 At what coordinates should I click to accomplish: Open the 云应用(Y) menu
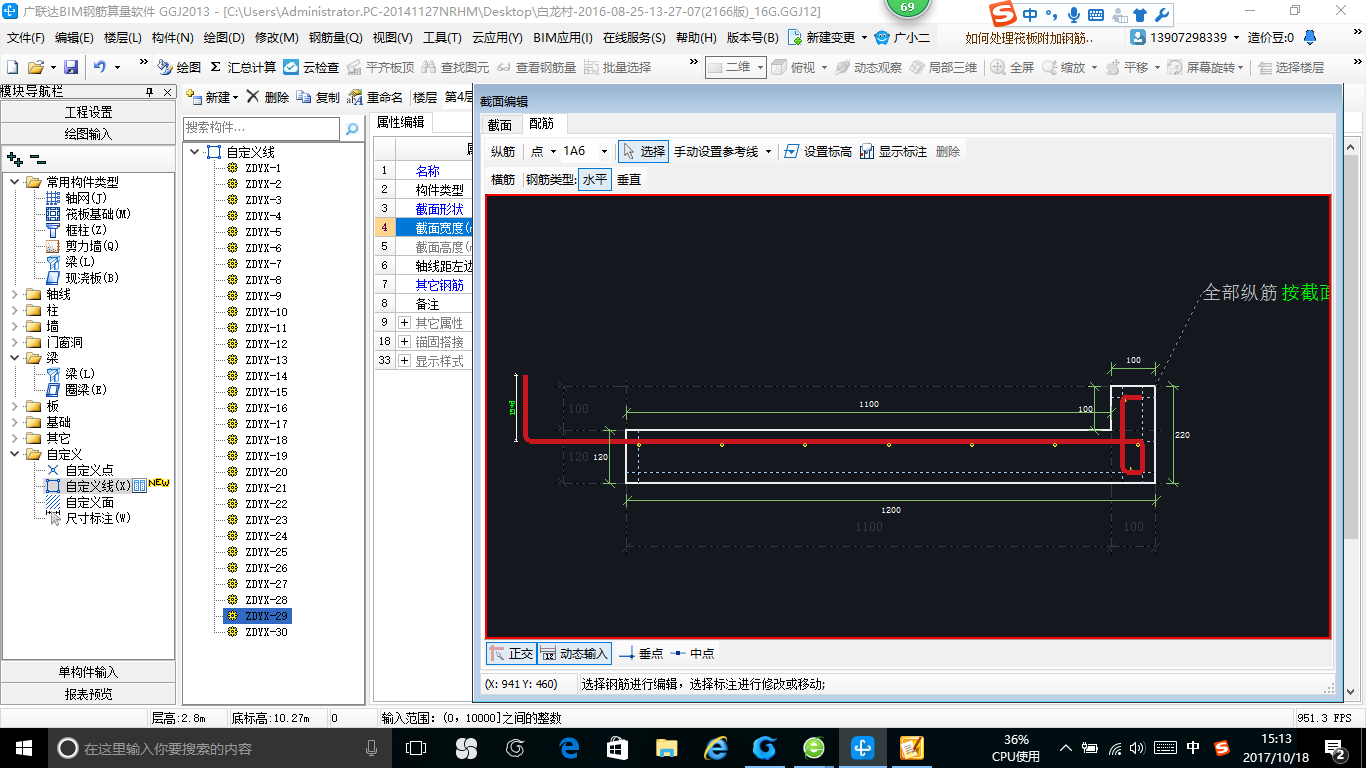pos(497,38)
